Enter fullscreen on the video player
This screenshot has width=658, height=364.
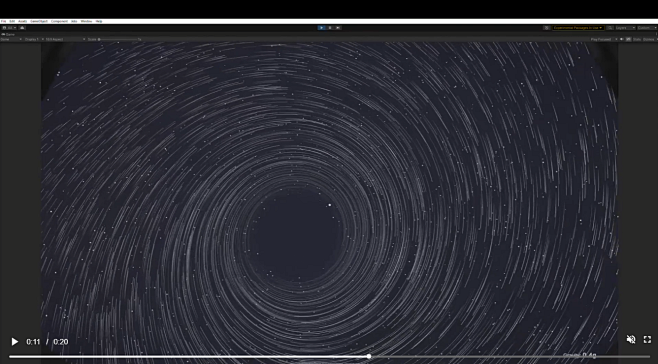(647, 339)
